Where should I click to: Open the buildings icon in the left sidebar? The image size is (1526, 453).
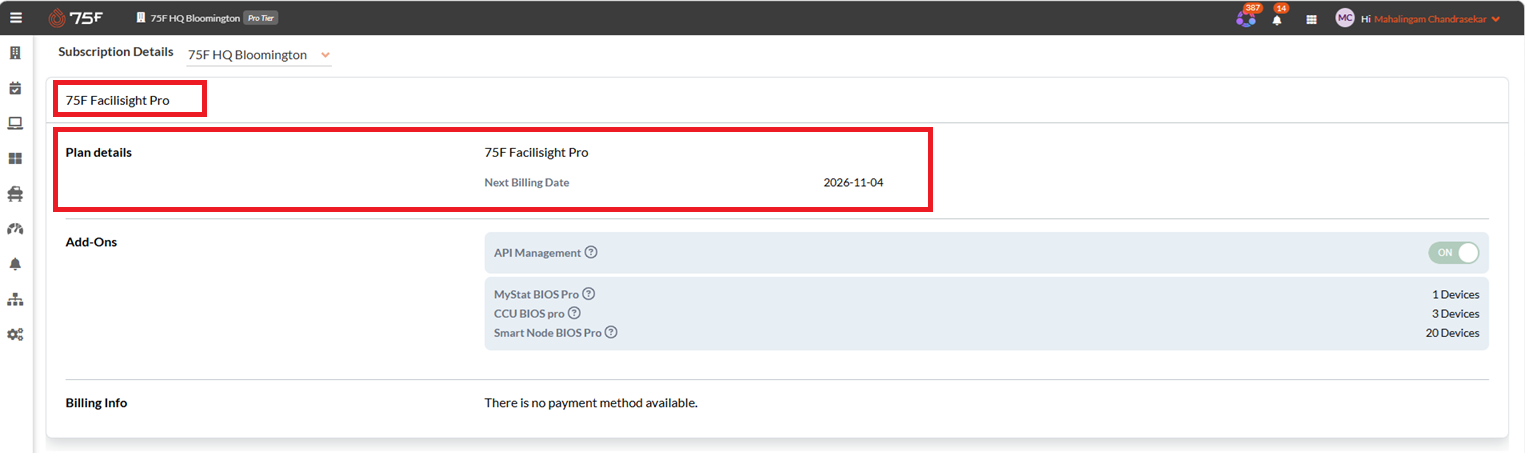(15, 53)
